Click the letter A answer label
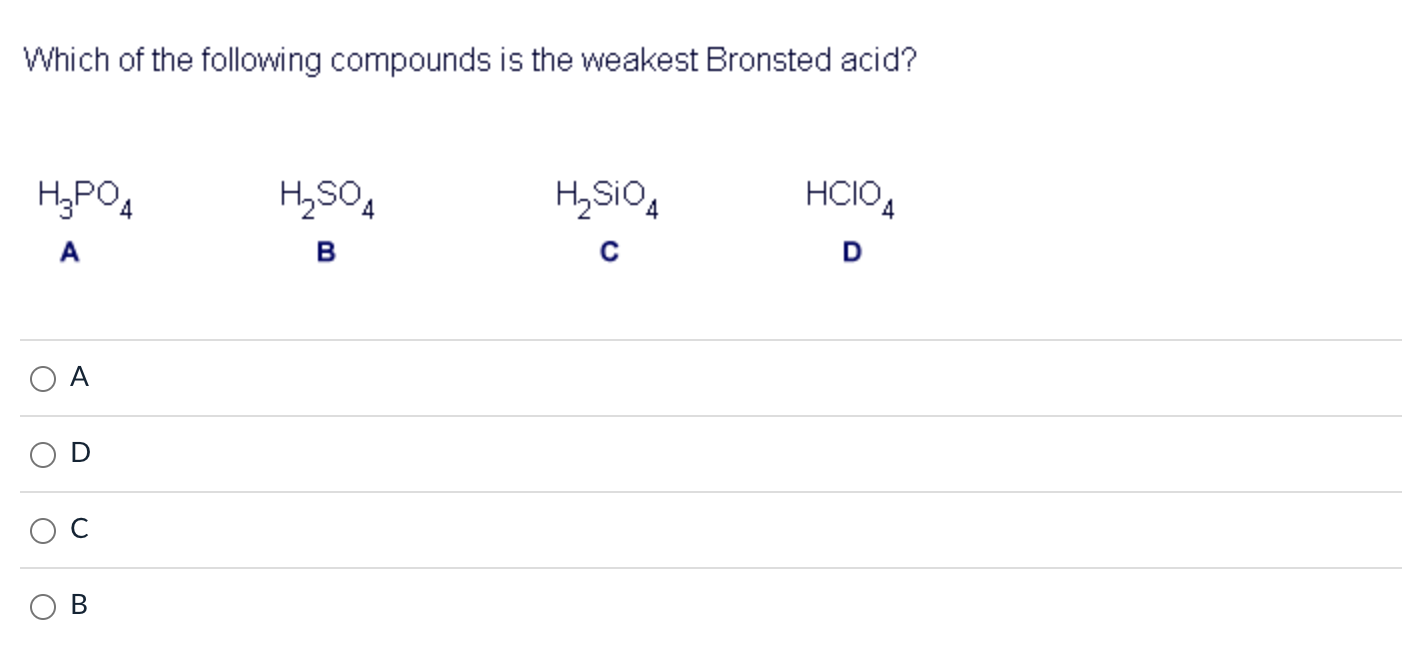1402x662 pixels. pyautogui.click(x=80, y=377)
